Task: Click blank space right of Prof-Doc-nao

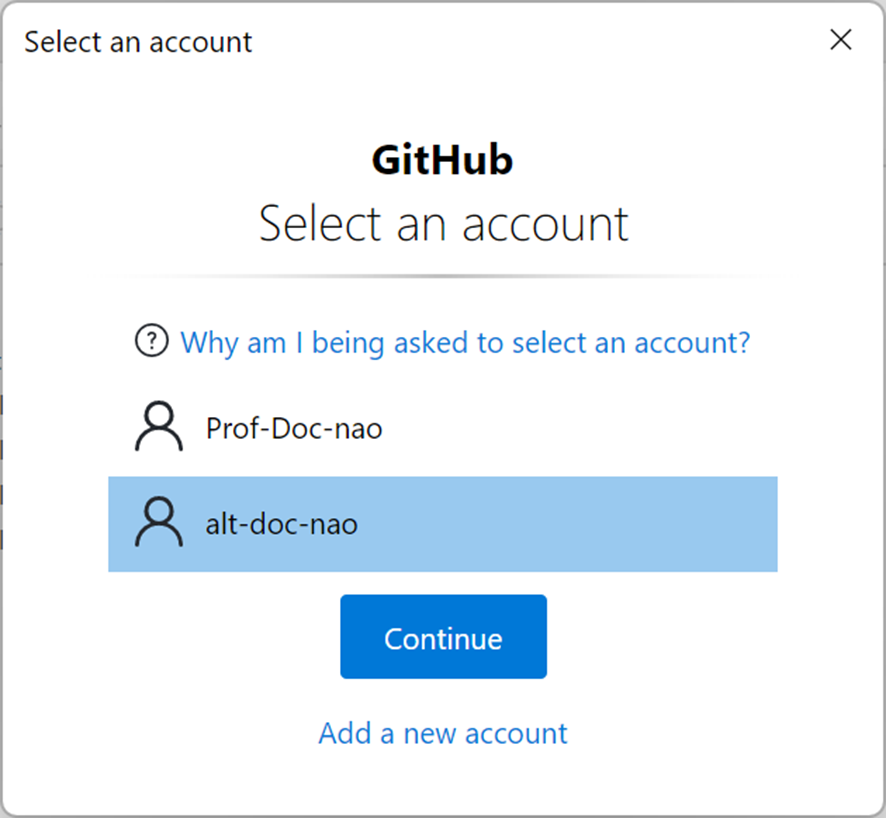Action: pos(576,428)
